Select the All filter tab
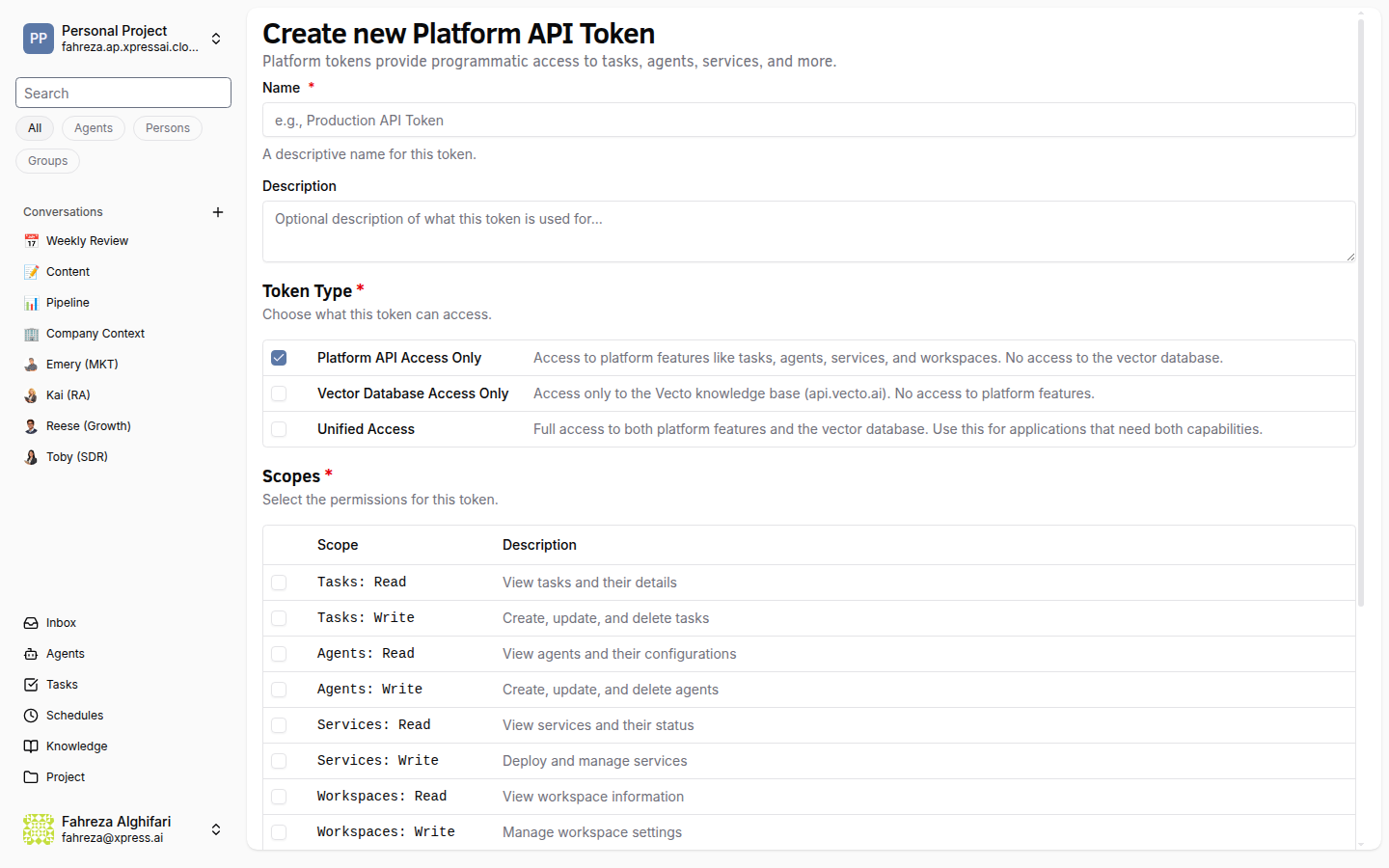 [x=35, y=128]
